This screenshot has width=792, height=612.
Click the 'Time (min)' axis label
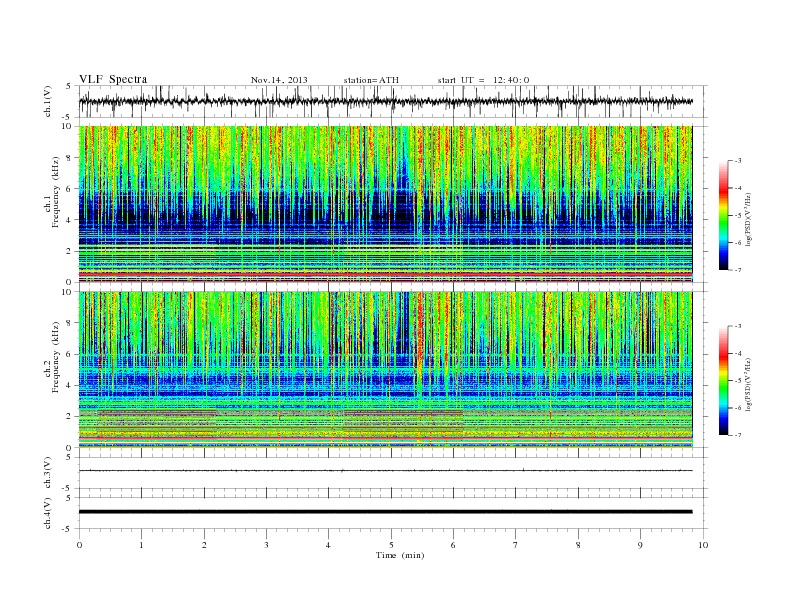point(400,555)
